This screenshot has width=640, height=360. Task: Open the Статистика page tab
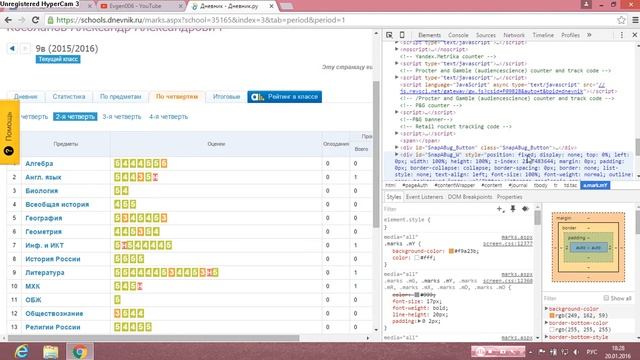(x=69, y=97)
